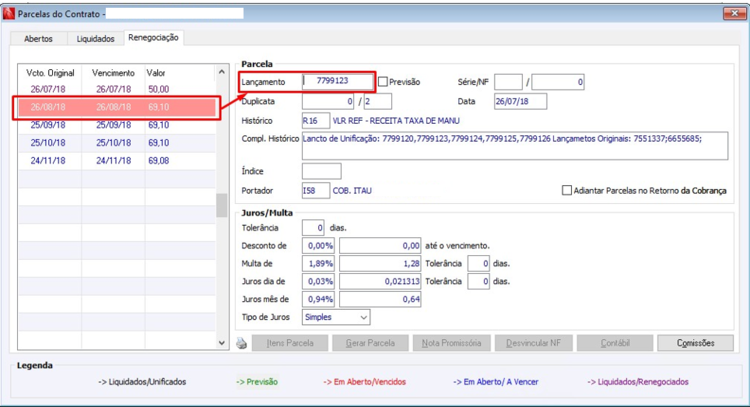Click the Compl. Histórico text box
750x407 pixels.
click(515, 145)
